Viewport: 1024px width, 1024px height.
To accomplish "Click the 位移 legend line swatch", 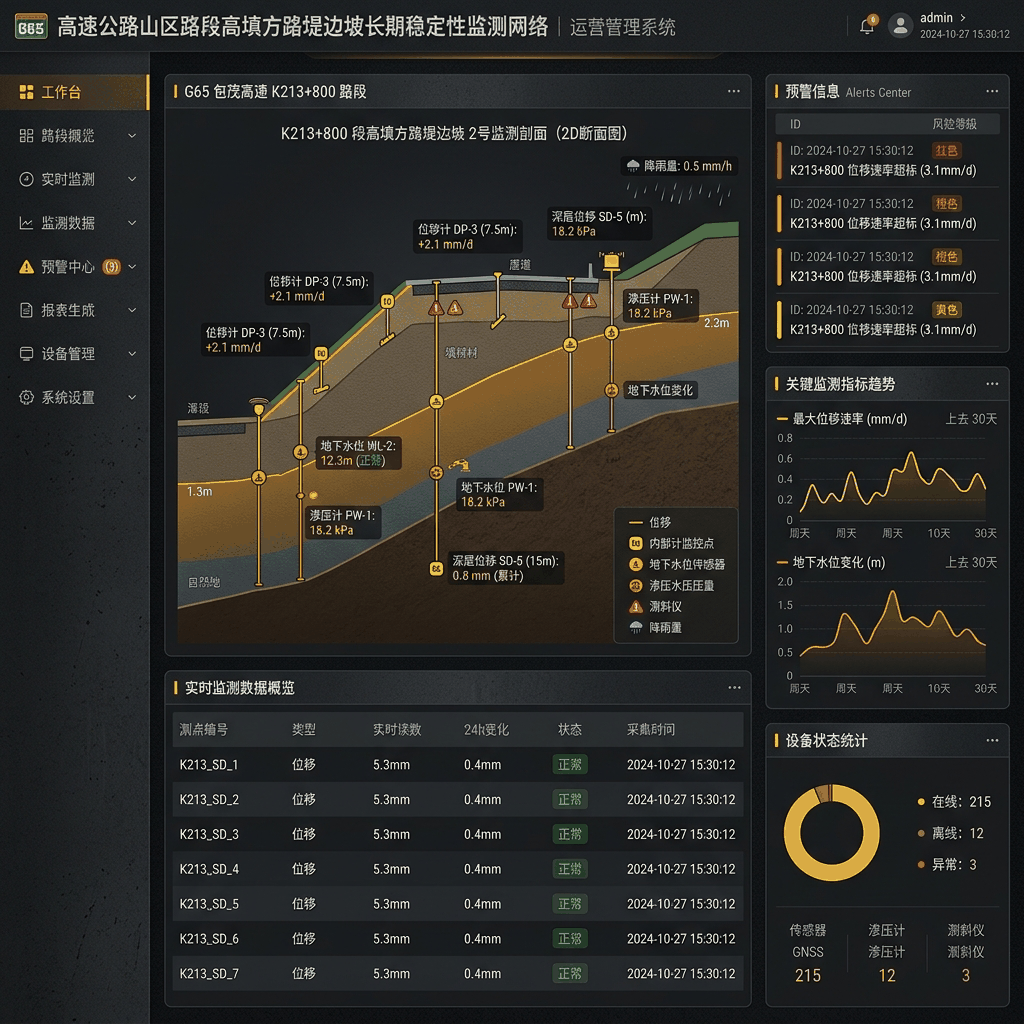I will [x=635, y=522].
